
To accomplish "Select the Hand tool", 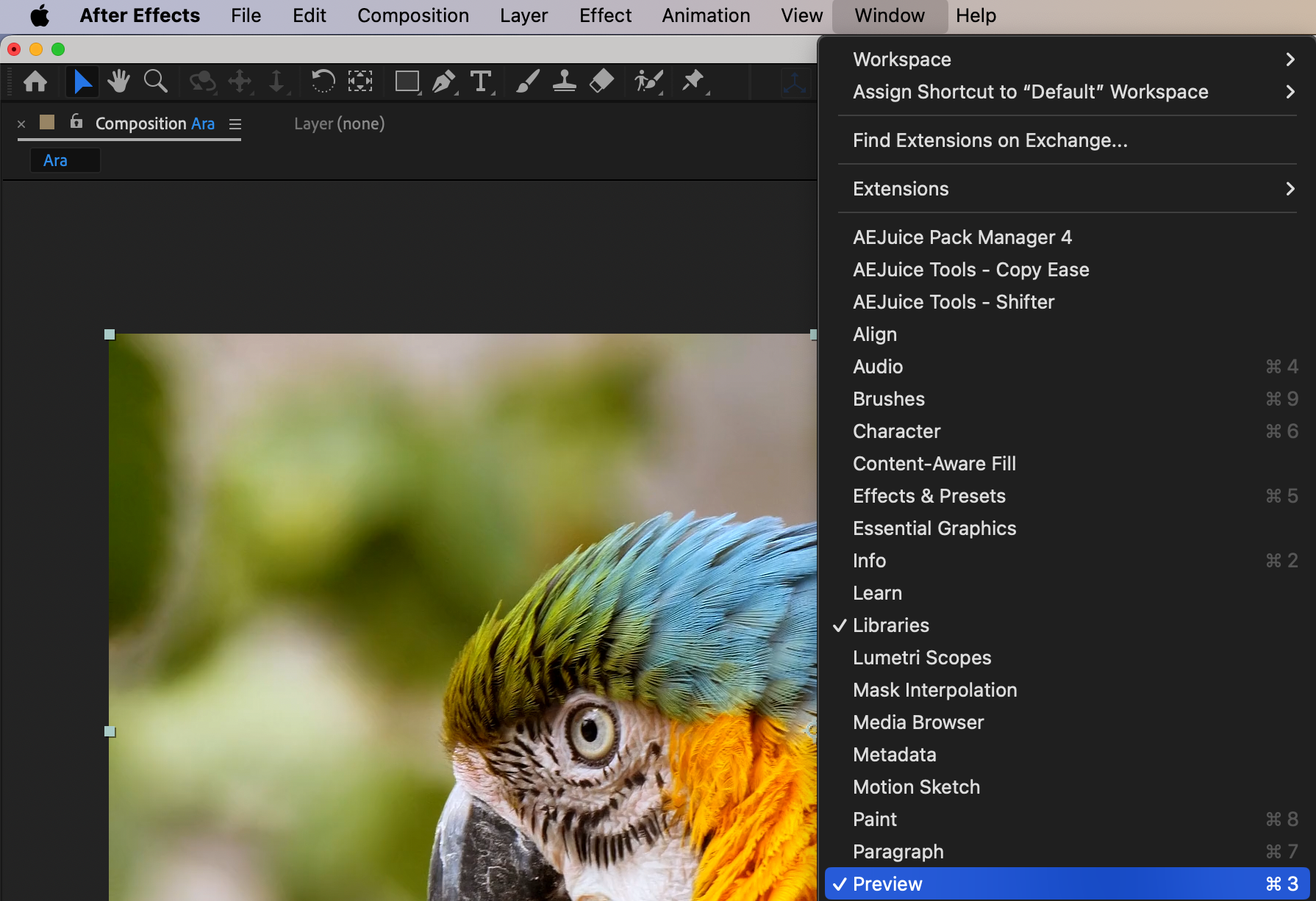I will coord(118,82).
